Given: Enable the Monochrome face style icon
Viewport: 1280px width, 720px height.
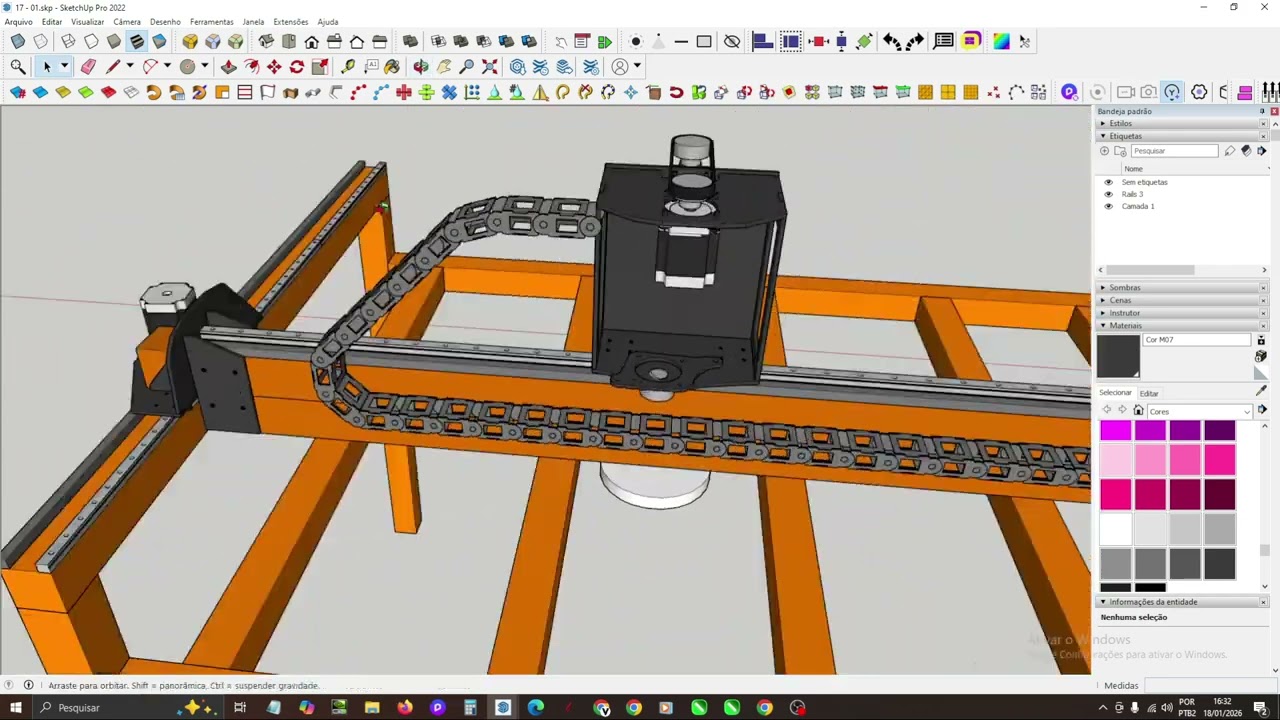Looking at the screenshot, I should [x=159, y=41].
